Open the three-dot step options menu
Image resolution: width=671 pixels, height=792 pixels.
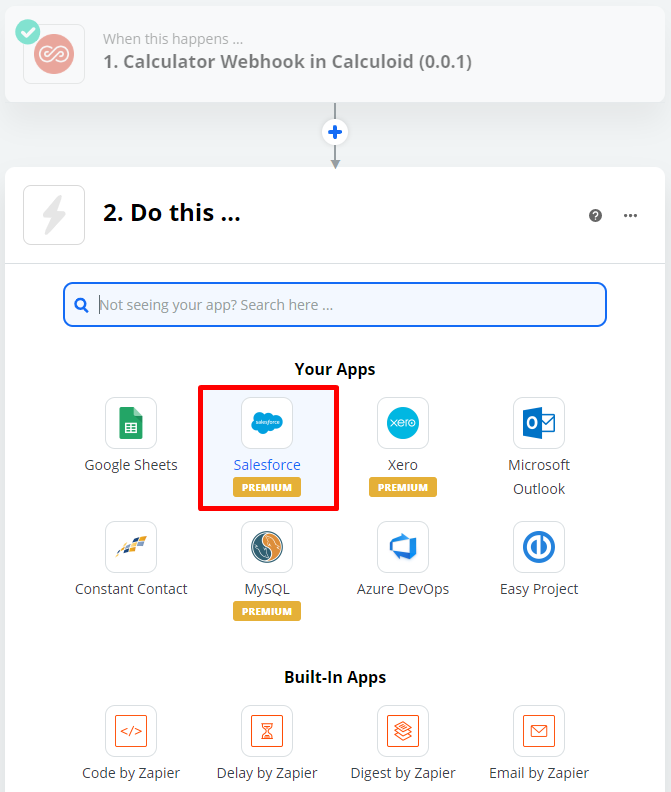click(630, 216)
